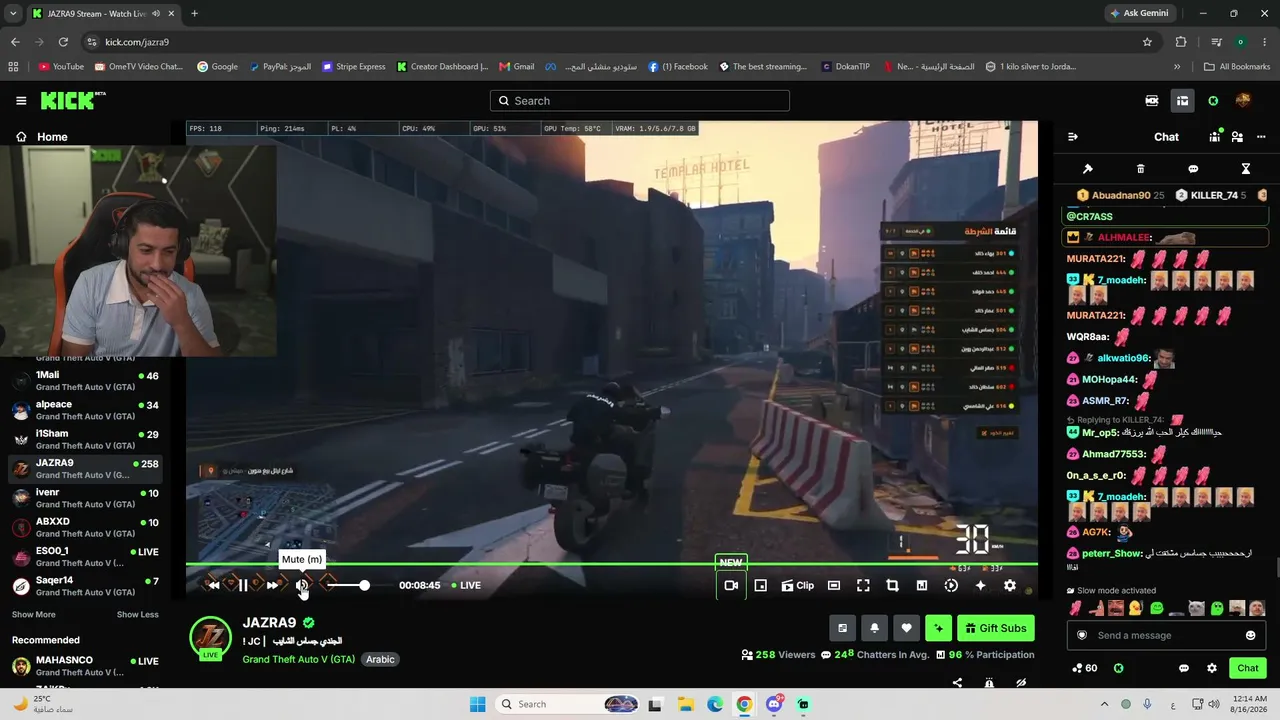The image size is (1280, 720).
Task: Toggle notification bell for JAZRA9
Action: (x=874, y=628)
